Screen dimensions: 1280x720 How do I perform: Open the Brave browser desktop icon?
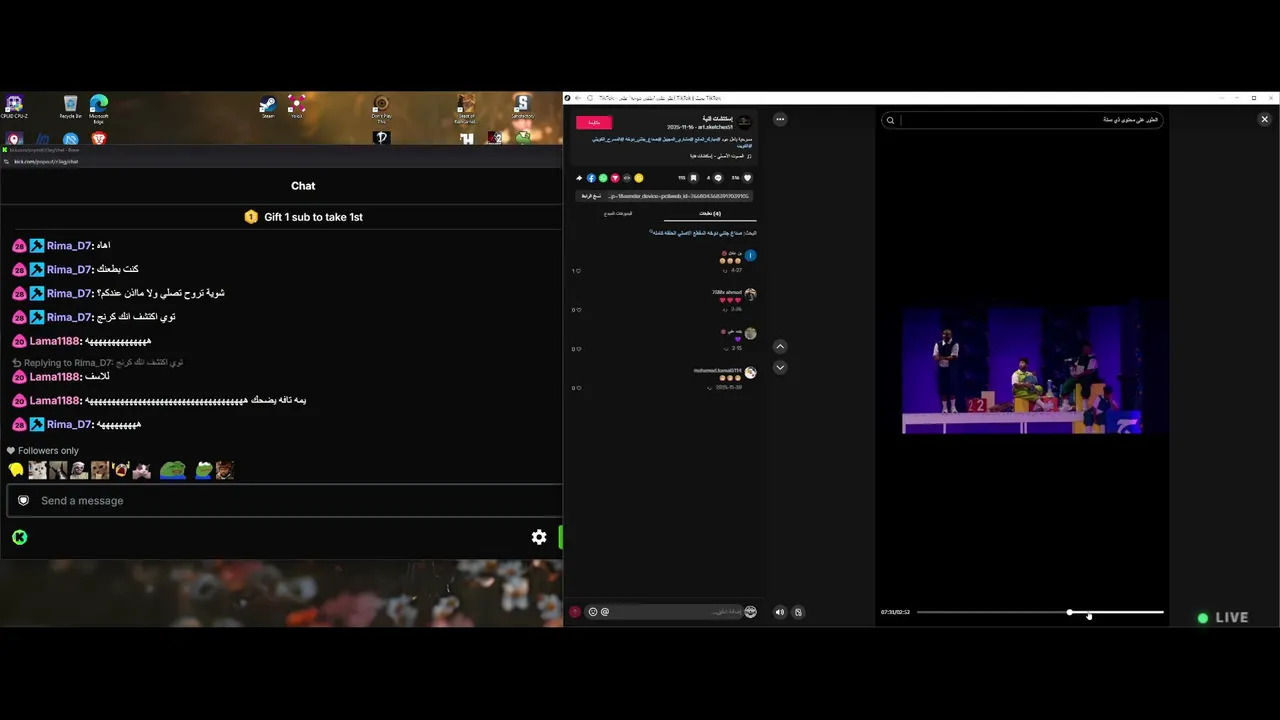coord(98,139)
